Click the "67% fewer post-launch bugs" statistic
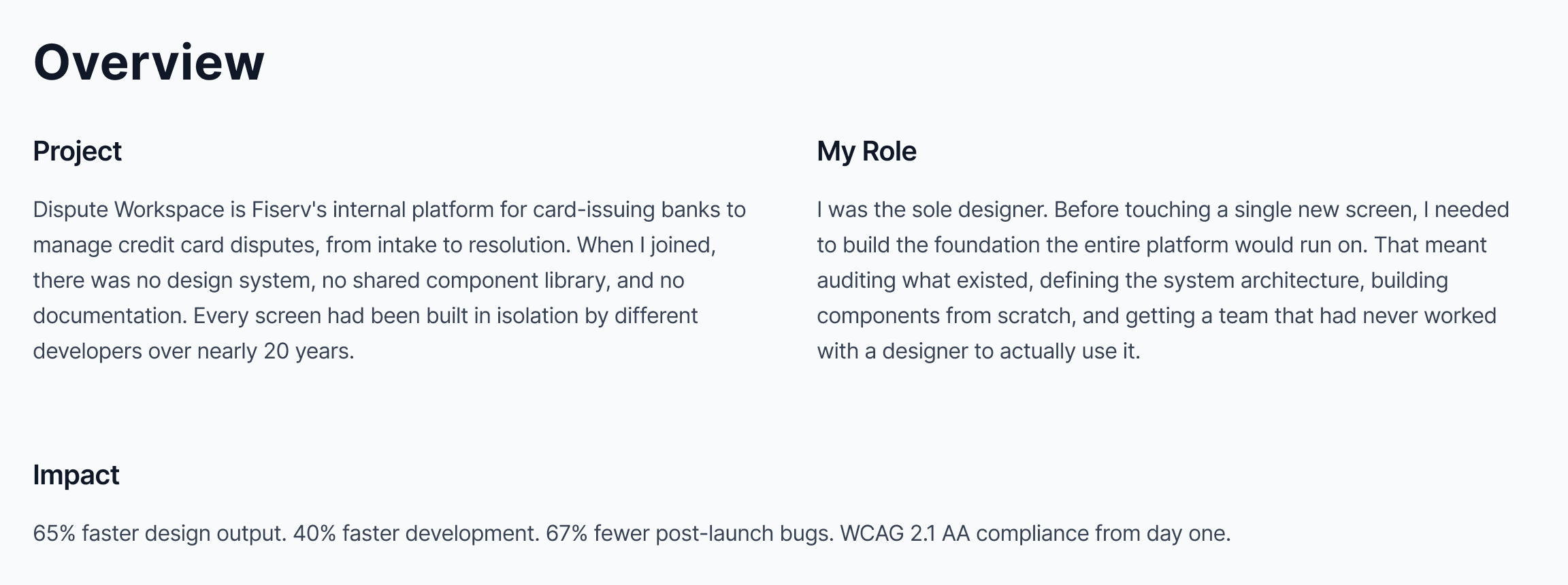This screenshot has width=1568, height=585. tap(689, 533)
